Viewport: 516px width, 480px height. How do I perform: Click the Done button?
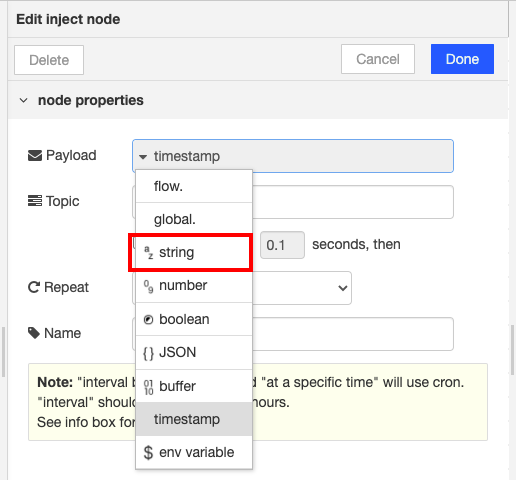pyautogui.click(x=462, y=59)
